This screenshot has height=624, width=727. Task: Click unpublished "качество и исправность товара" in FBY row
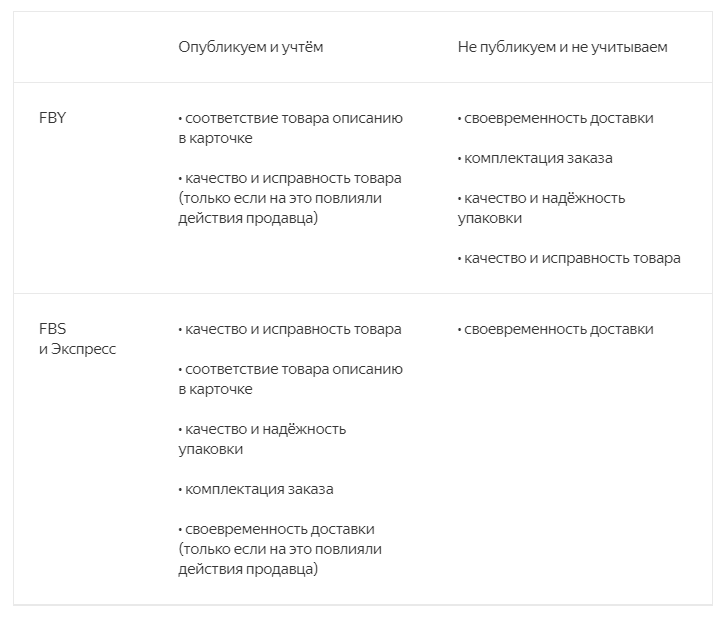pos(569,258)
